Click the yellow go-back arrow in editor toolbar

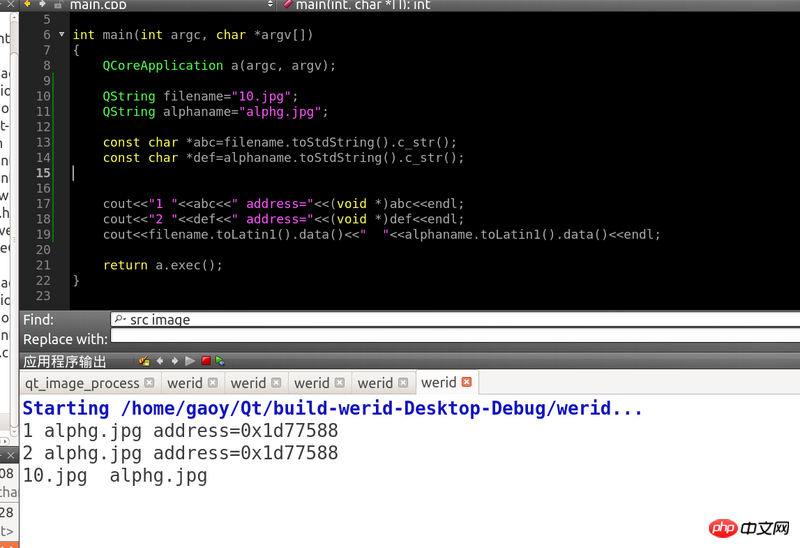tap(25, 5)
